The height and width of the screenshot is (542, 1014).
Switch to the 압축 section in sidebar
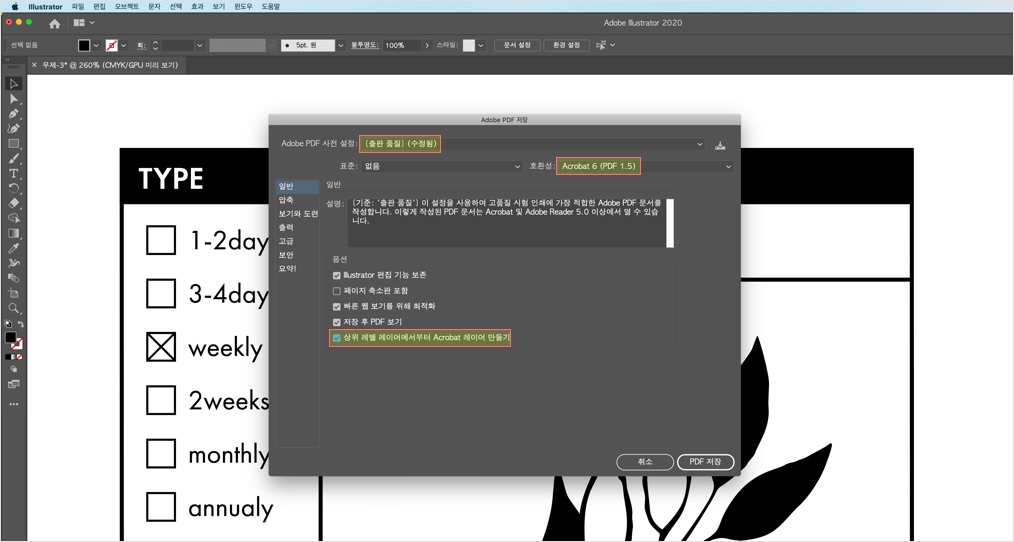(286, 200)
